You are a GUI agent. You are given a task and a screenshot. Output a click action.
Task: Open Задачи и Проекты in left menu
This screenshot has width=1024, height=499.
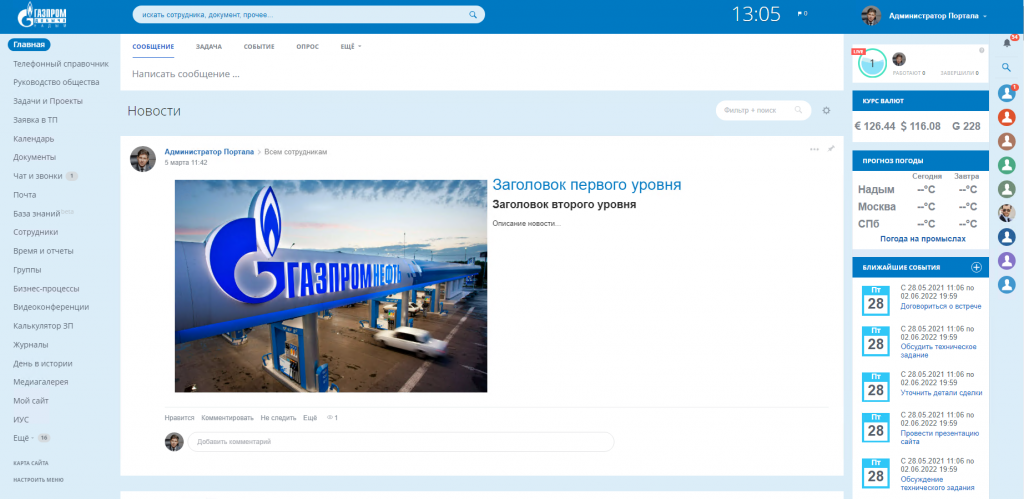[x=48, y=101]
